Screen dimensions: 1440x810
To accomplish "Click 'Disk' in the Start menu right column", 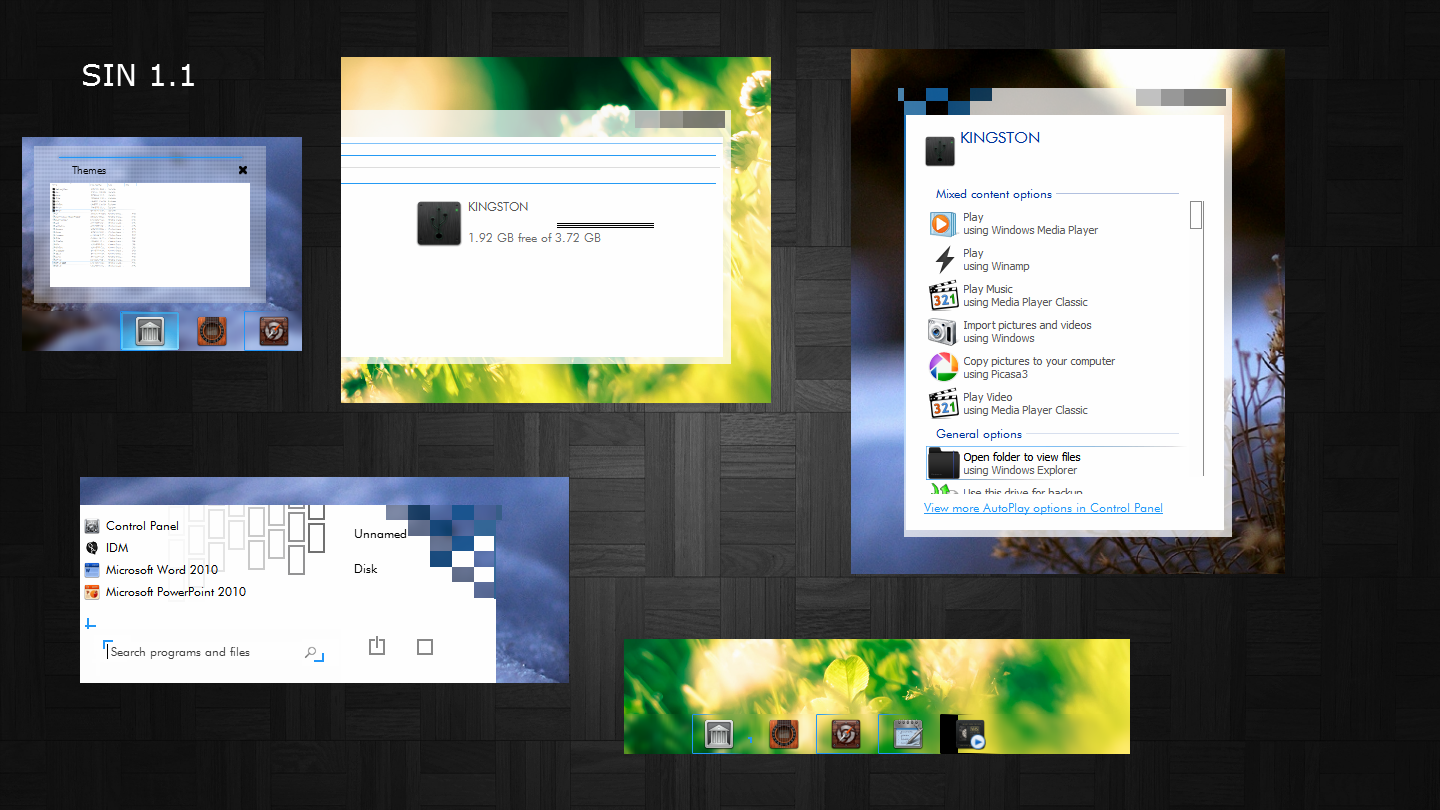I will (366, 569).
